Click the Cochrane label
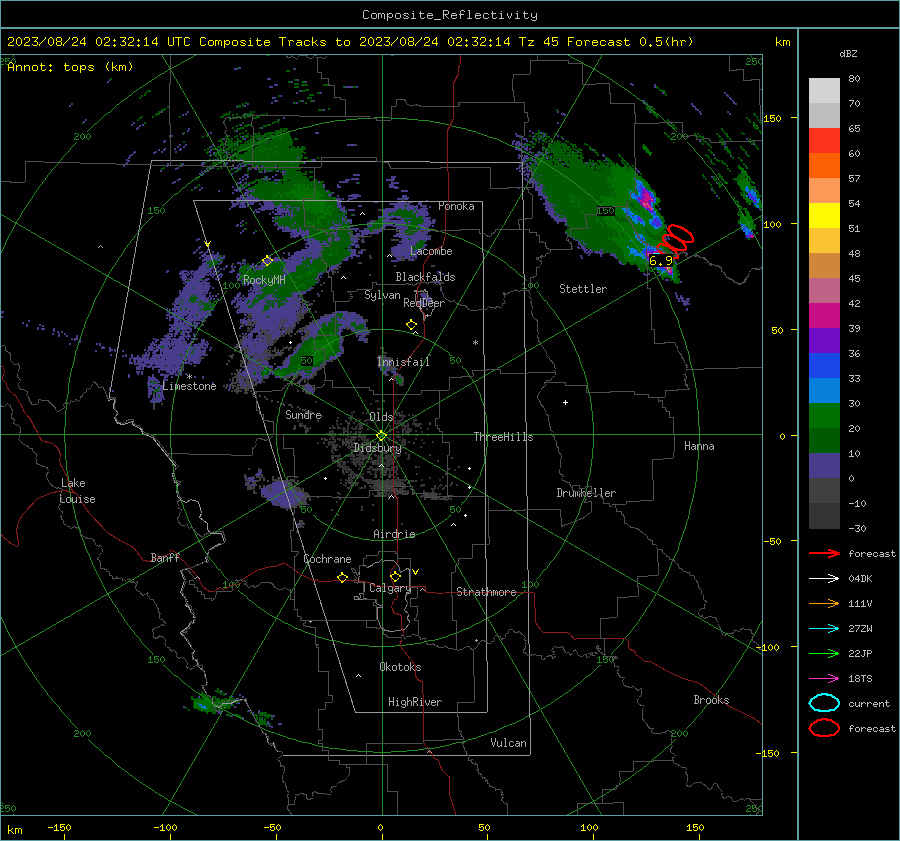 pos(327,559)
